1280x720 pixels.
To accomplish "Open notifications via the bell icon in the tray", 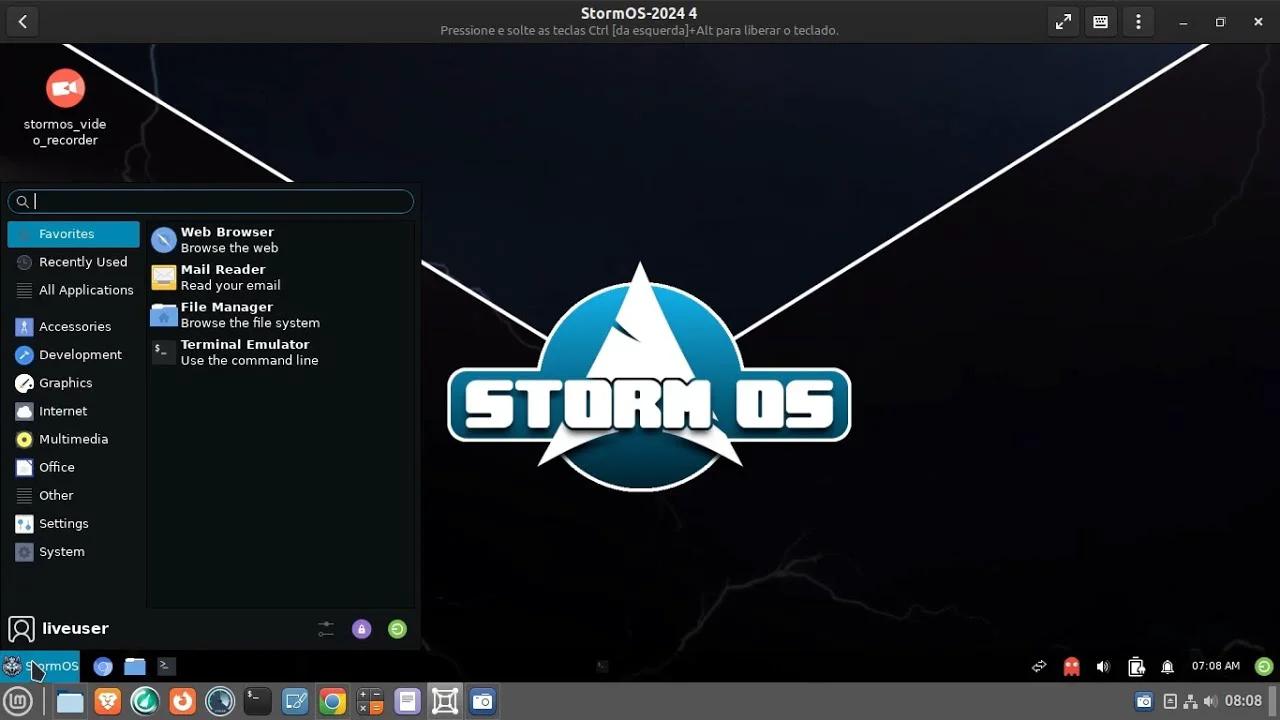I will [x=1167, y=666].
